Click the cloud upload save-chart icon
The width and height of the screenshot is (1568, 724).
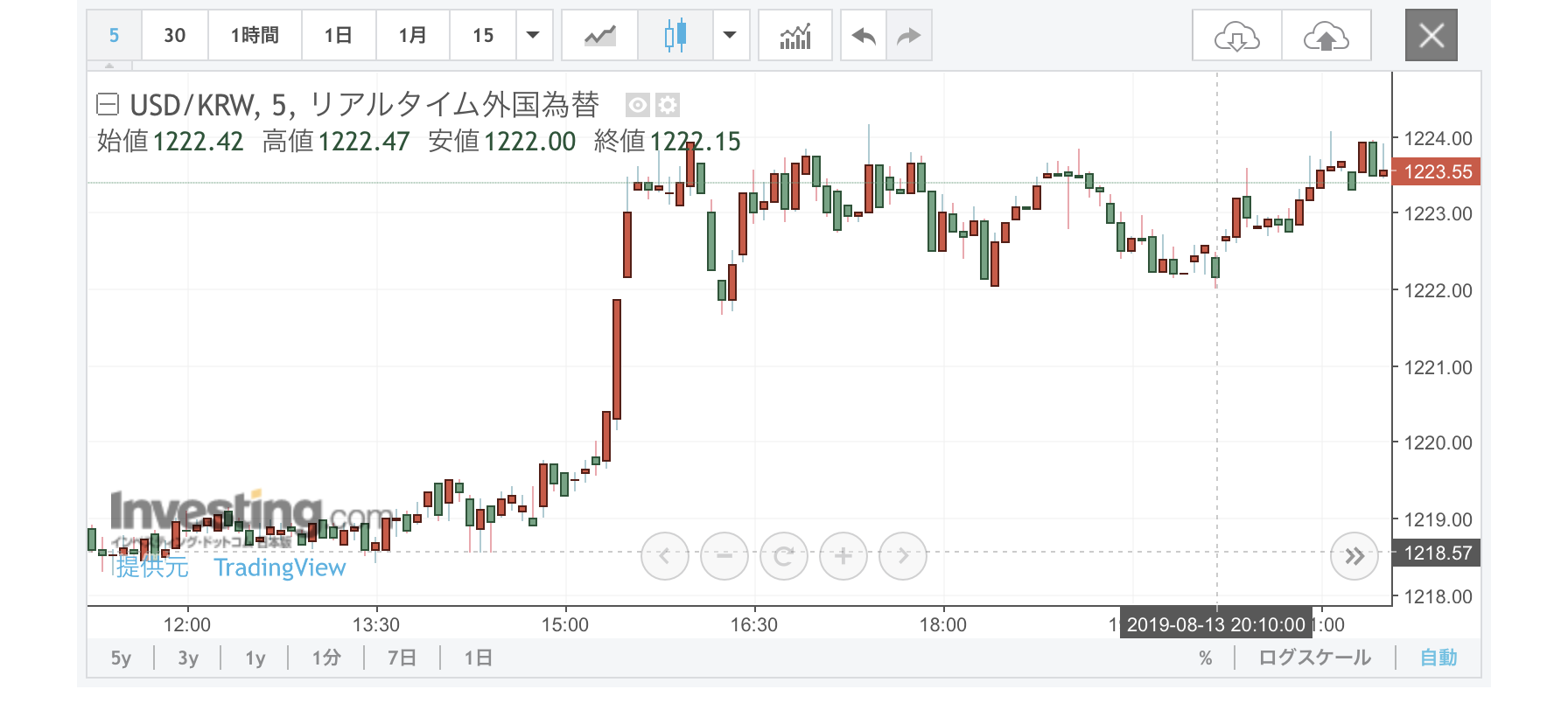pos(1326,37)
